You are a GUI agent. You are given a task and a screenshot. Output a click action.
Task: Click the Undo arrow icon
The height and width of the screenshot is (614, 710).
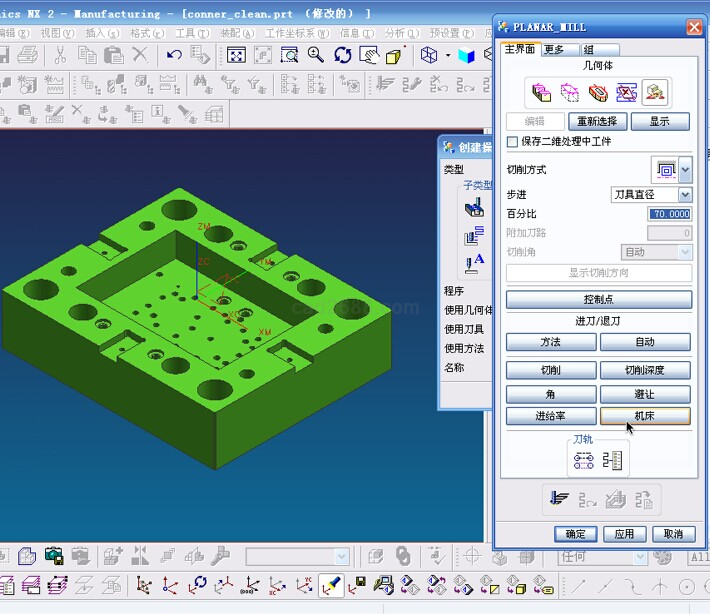click(175, 55)
